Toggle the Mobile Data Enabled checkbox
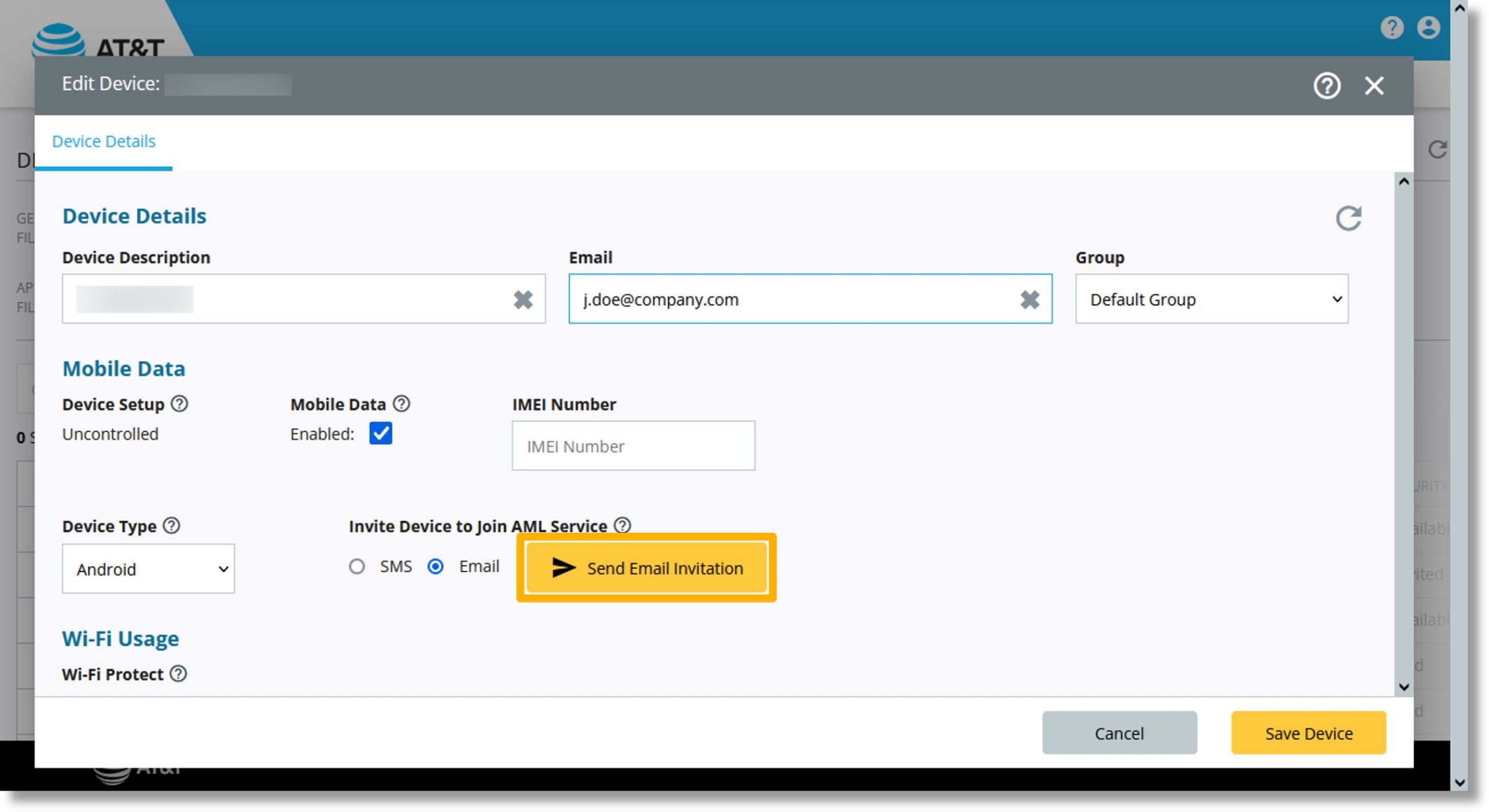Screen dimensions: 1489x812 pyautogui.click(x=380, y=433)
